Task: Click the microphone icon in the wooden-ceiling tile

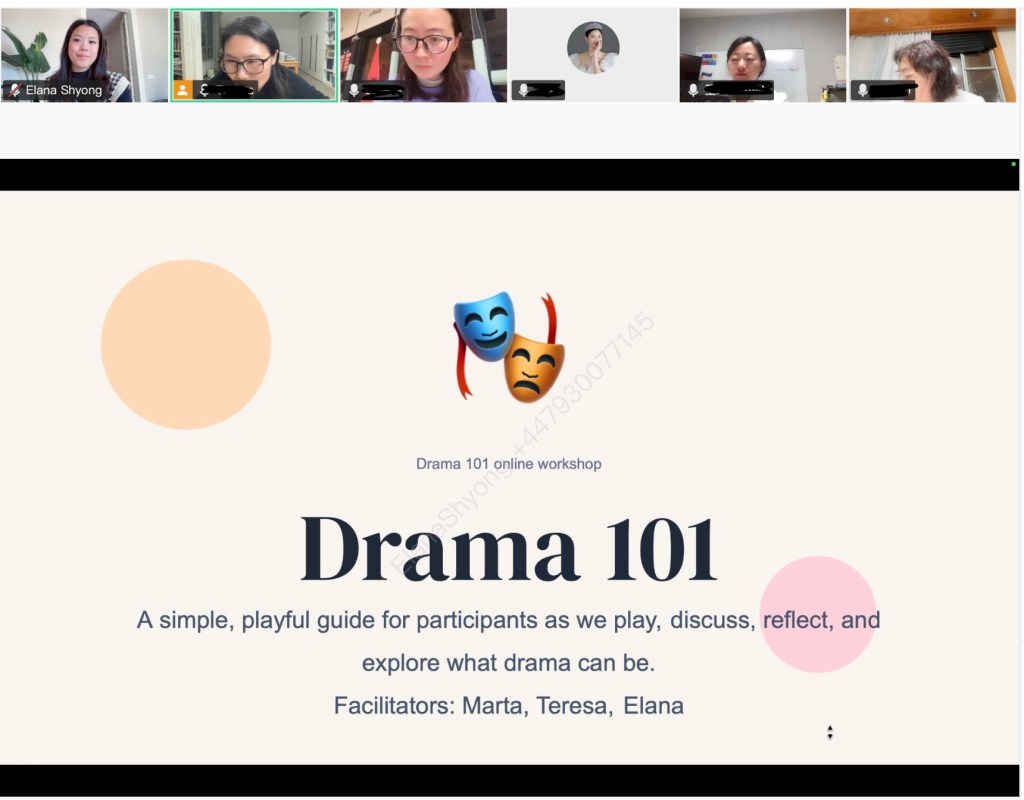Action: coord(862,90)
